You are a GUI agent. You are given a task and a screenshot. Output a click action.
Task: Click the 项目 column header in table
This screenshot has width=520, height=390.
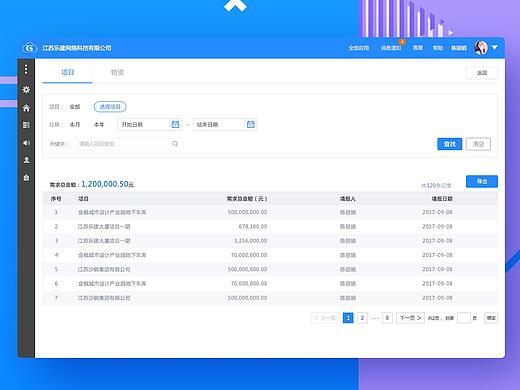click(x=83, y=199)
